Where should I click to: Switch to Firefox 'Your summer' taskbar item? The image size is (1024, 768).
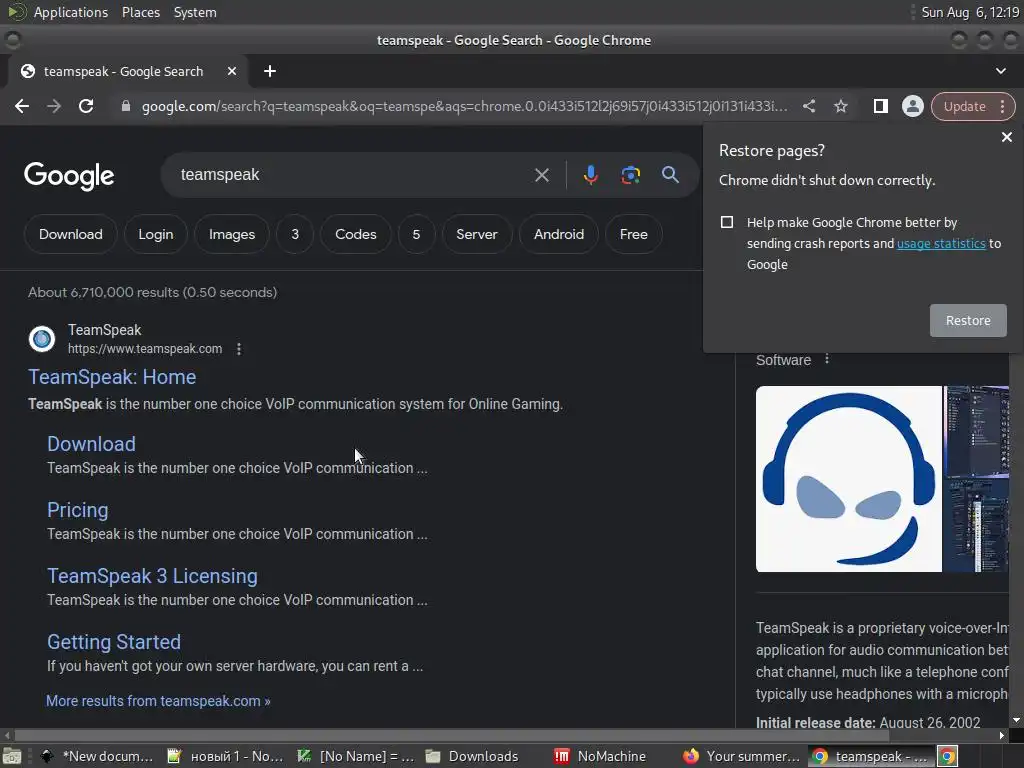coord(741,756)
